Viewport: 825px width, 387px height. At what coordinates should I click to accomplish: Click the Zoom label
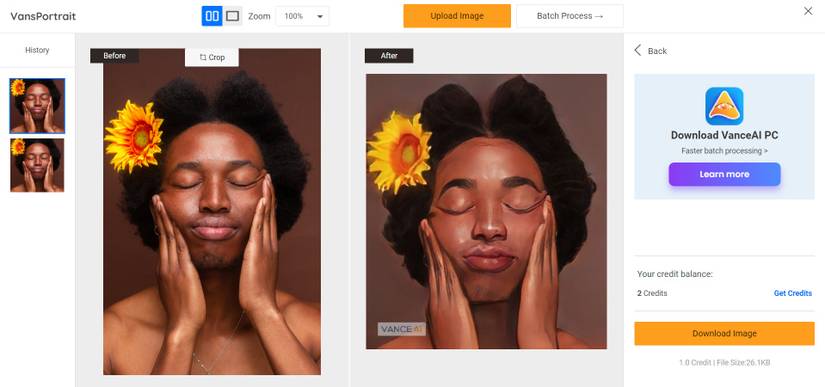click(x=259, y=16)
